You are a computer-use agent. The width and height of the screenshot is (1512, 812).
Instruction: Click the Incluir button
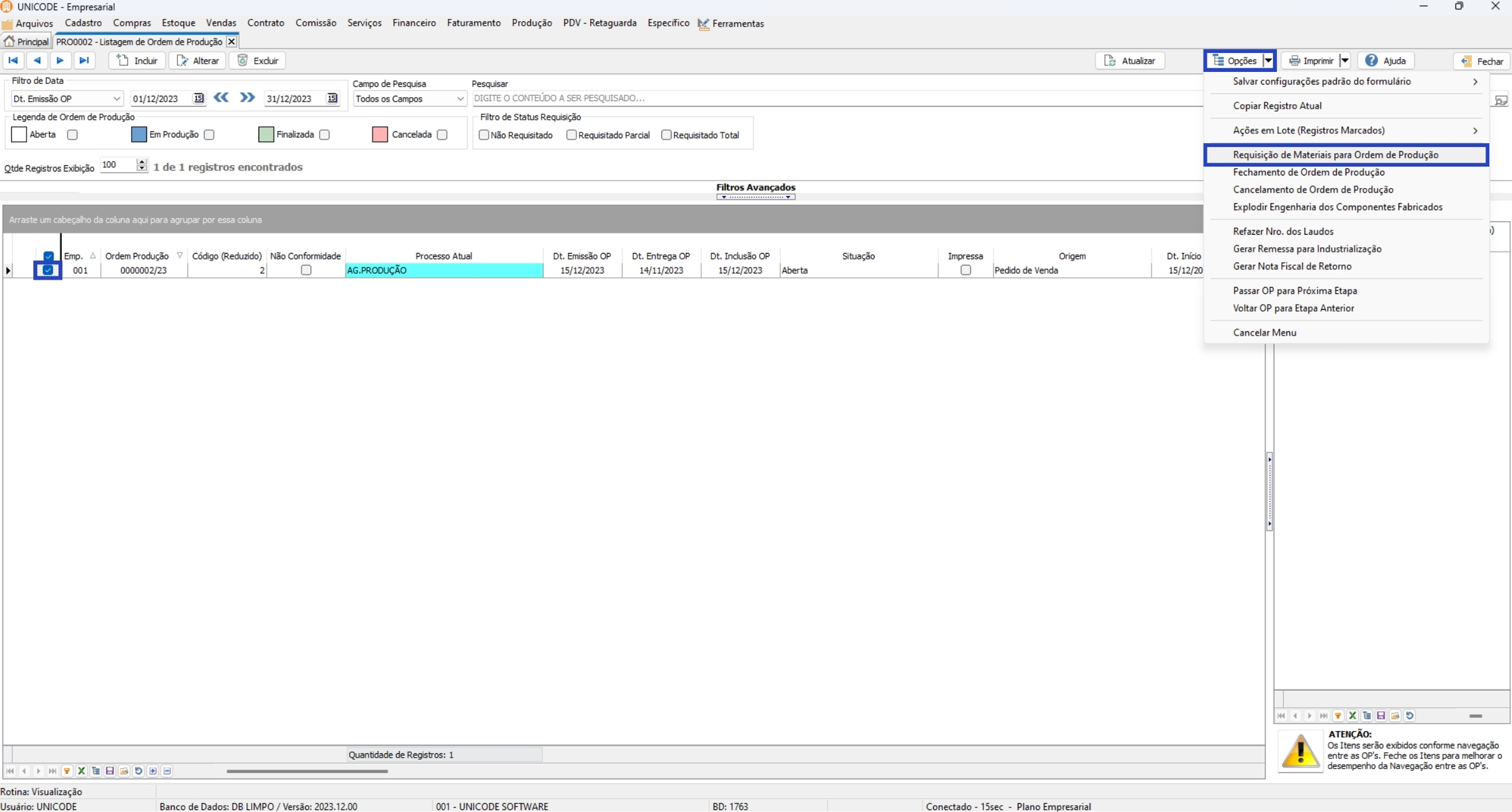[138, 61]
